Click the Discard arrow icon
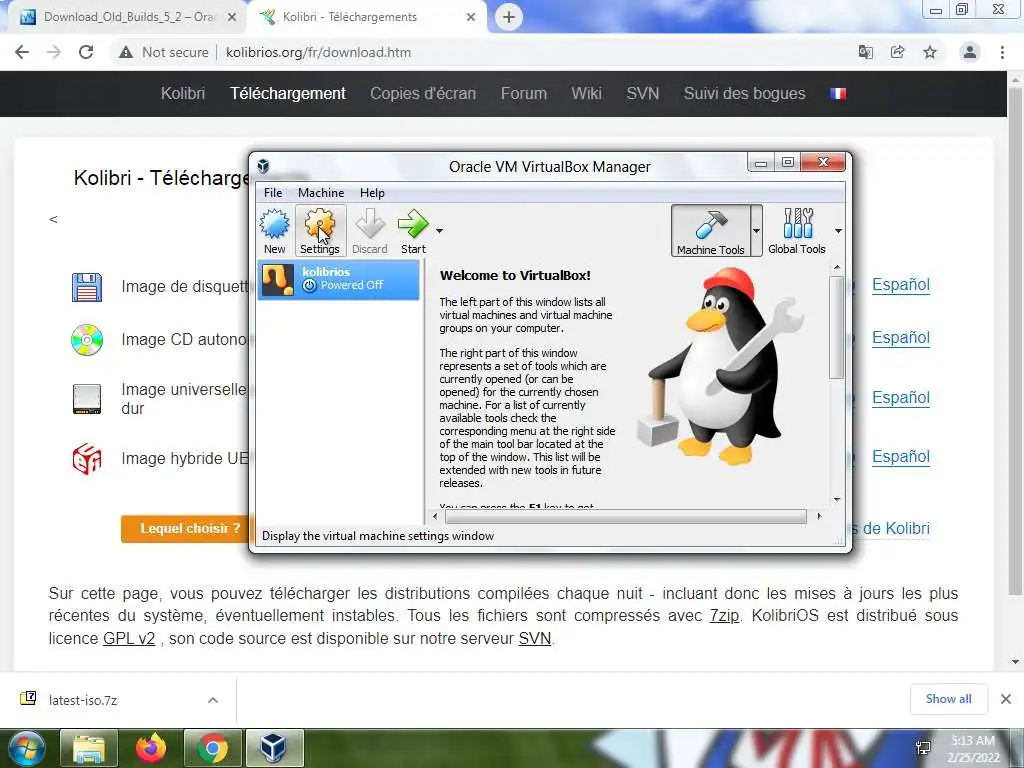Viewport: 1024px width, 768px height. (370, 224)
